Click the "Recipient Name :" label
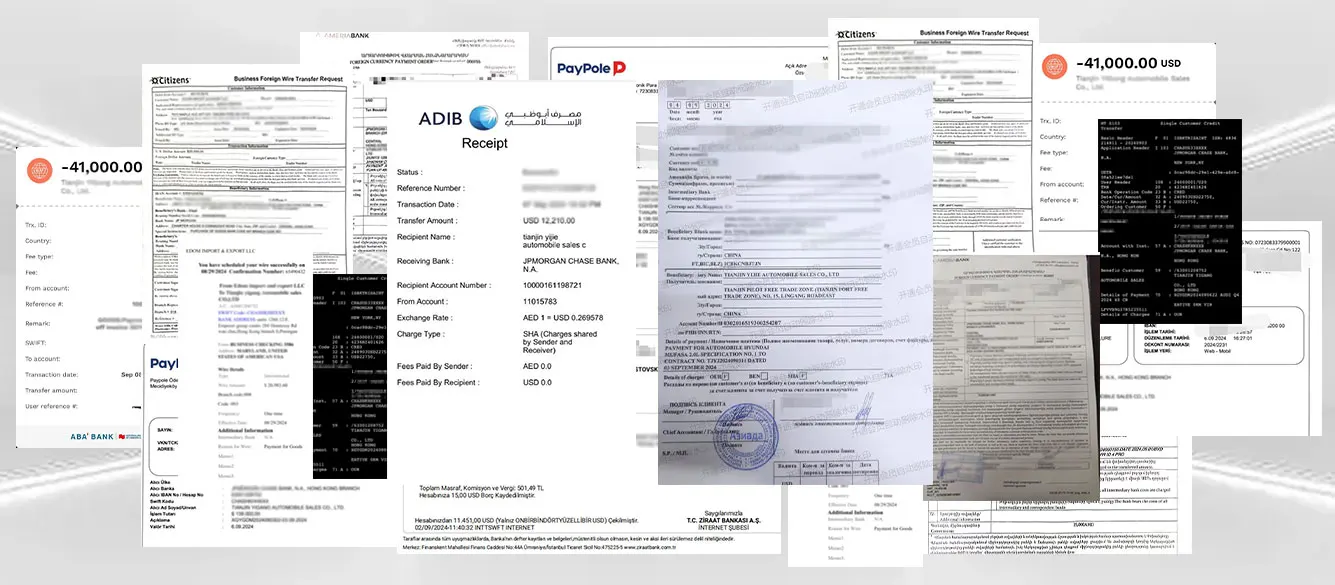 pyautogui.click(x=425, y=237)
